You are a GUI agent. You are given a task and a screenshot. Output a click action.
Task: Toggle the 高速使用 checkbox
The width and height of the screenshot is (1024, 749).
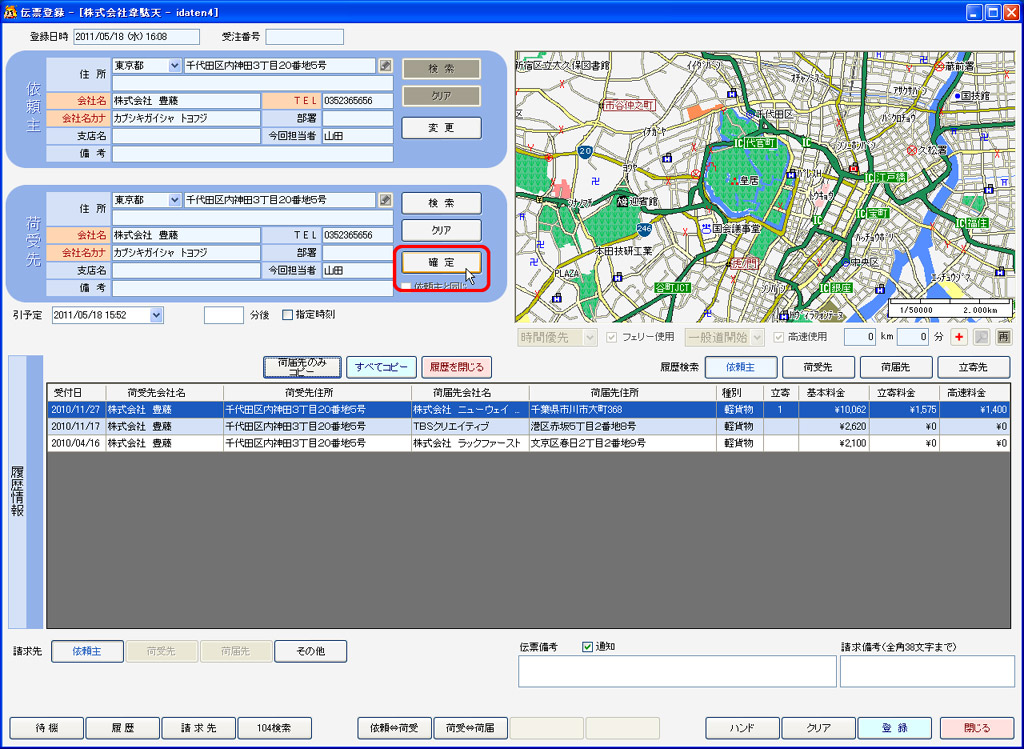point(778,338)
